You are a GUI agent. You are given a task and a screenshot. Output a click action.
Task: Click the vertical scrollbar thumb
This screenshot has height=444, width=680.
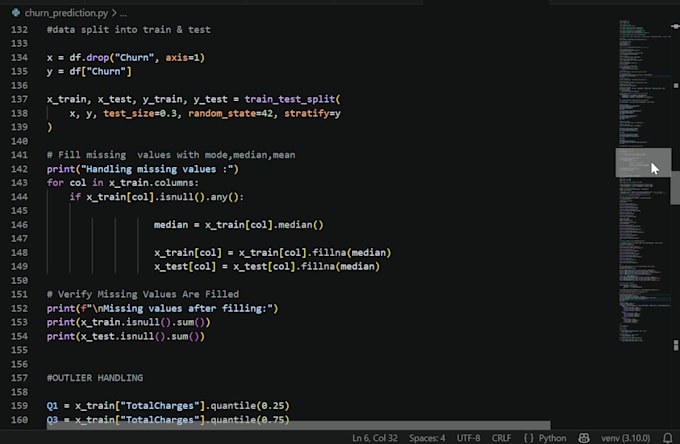(x=675, y=187)
